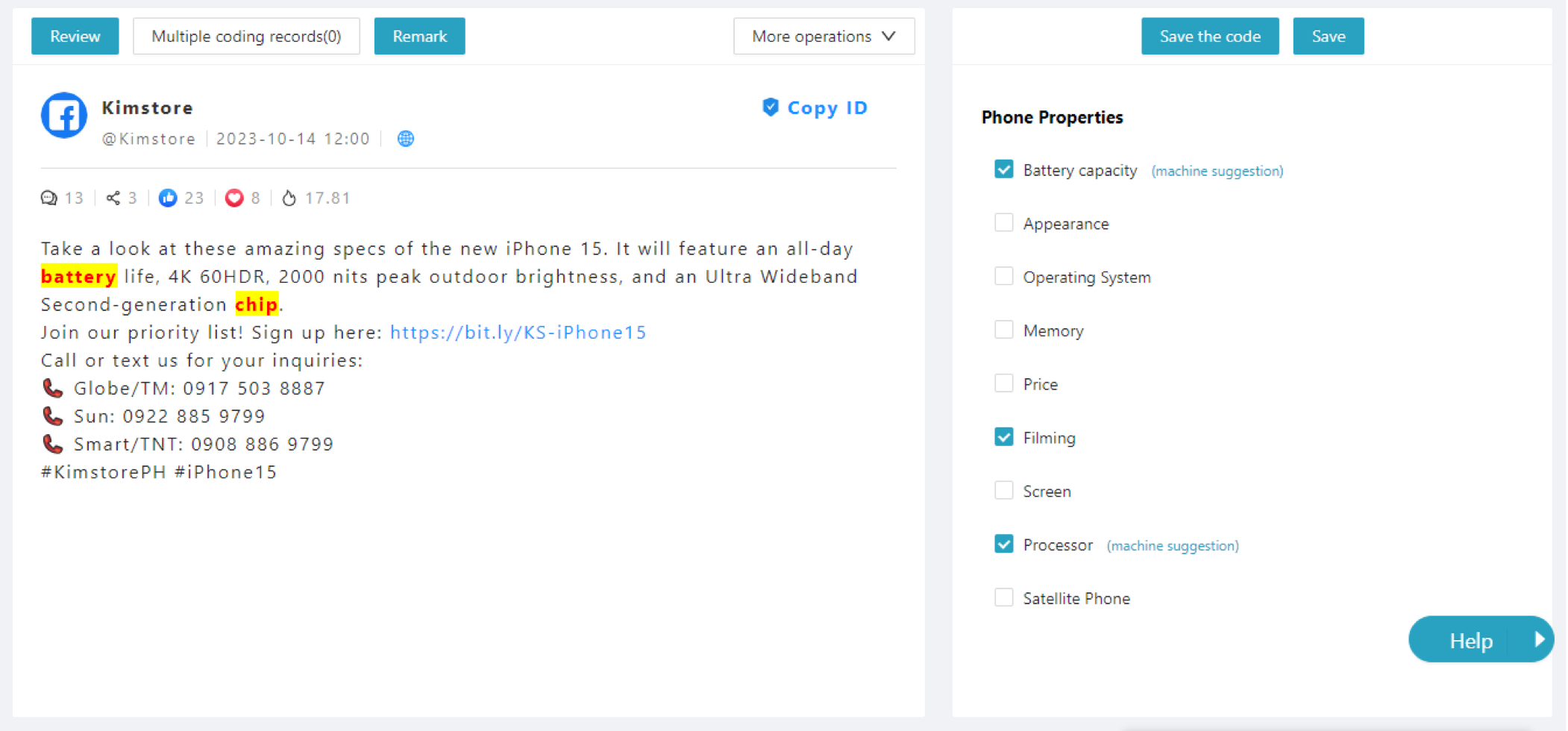Image resolution: width=1568 pixels, height=731 pixels.
Task: Click the comments speech bubble icon
Action: [49, 198]
